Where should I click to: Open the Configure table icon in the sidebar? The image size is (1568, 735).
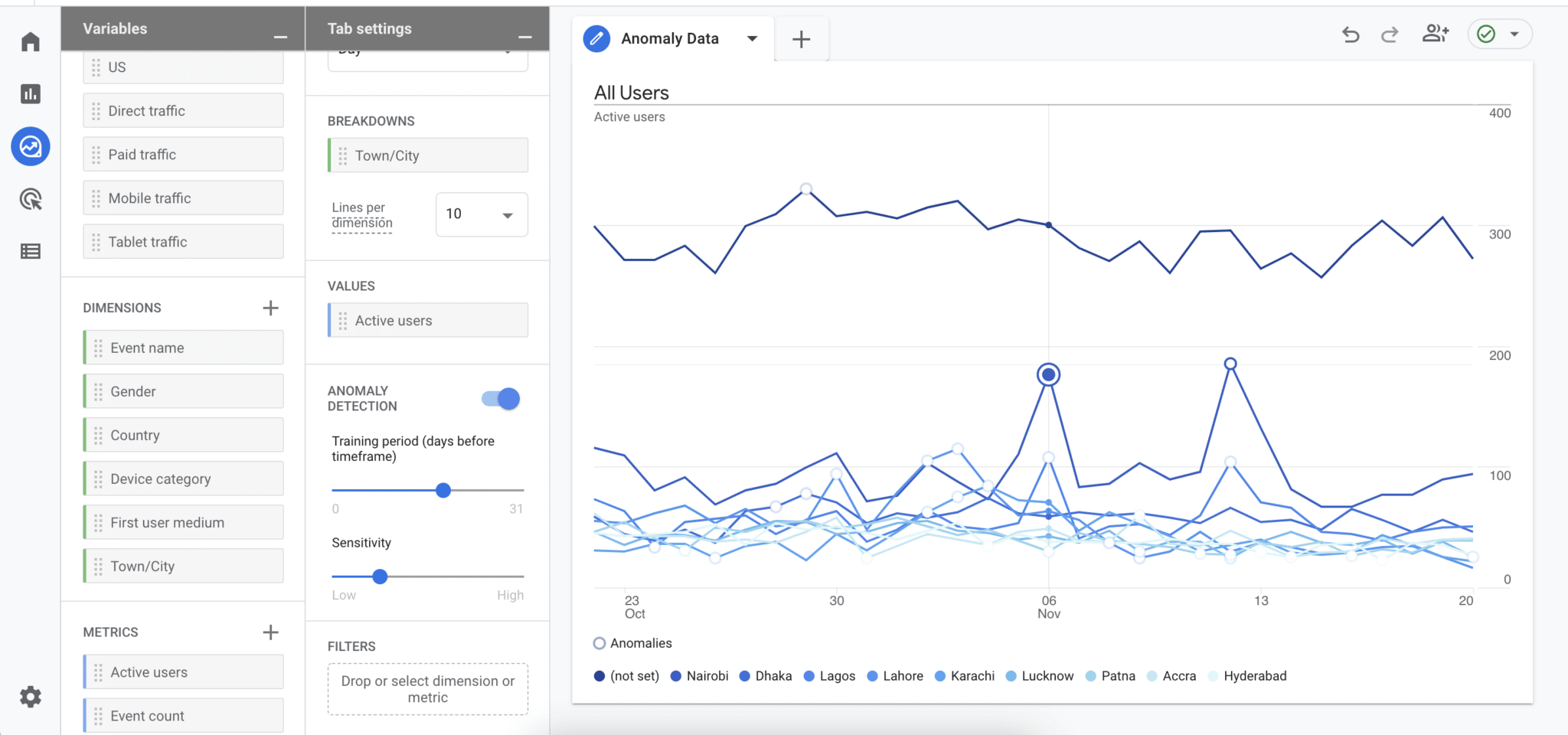[31, 251]
